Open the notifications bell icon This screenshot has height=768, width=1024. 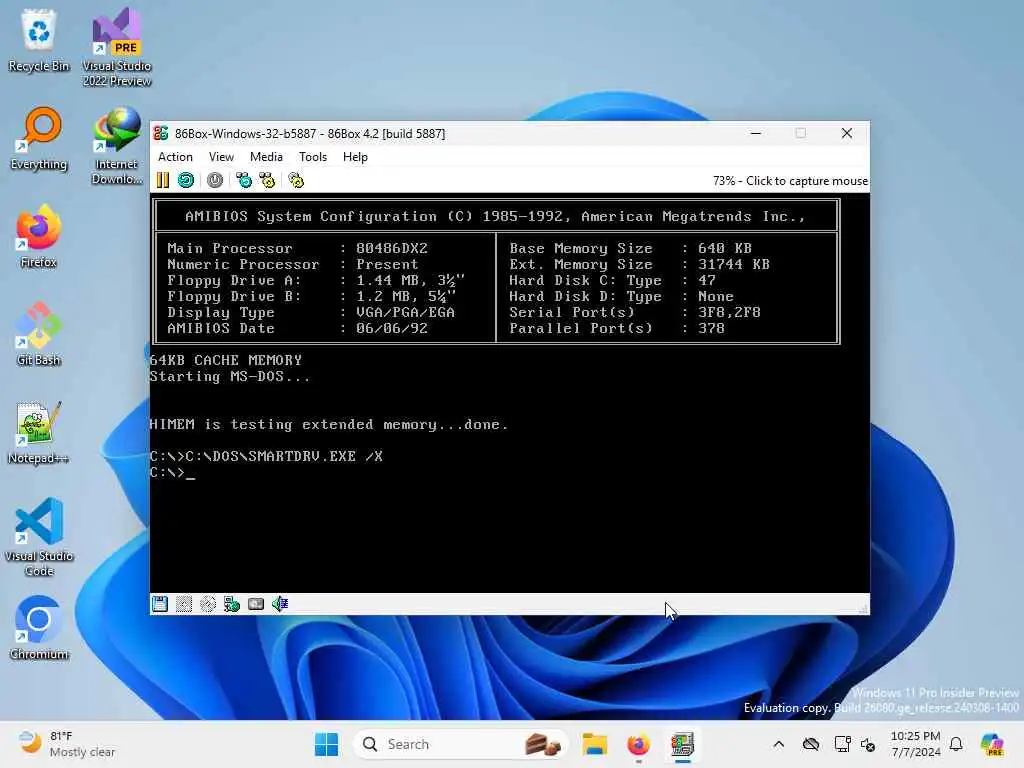tap(956, 744)
